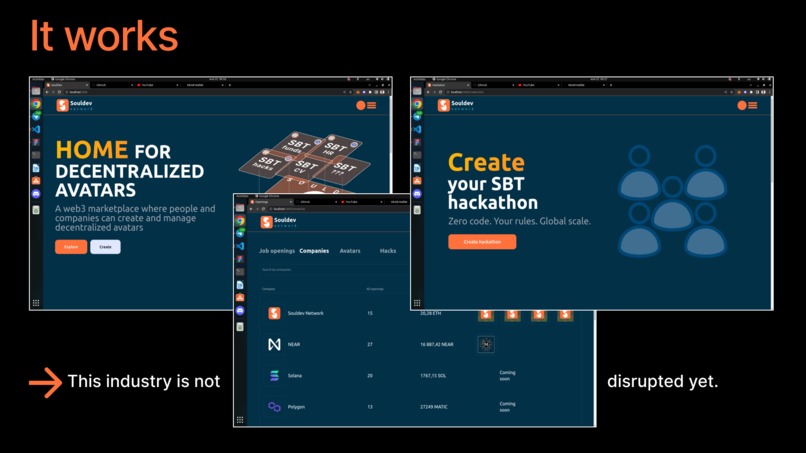Click the "NEAR" company name in table
The image size is (806, 453).
(x=294, y=345)
